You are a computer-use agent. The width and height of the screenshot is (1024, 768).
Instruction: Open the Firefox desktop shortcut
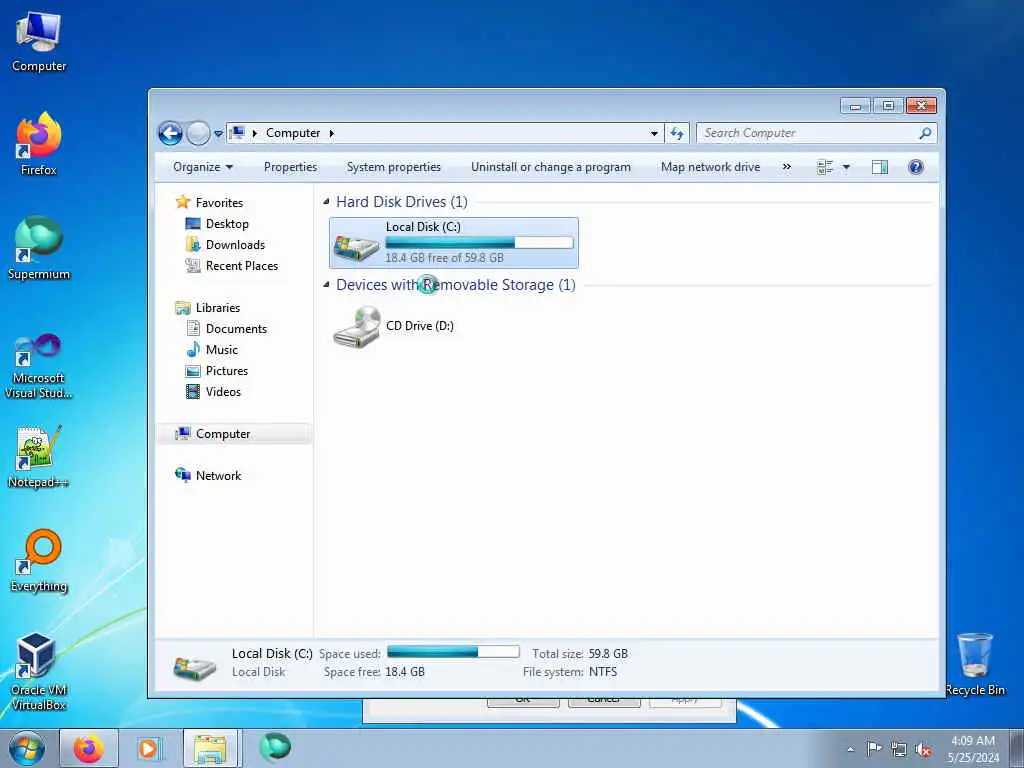pos(39,144)
